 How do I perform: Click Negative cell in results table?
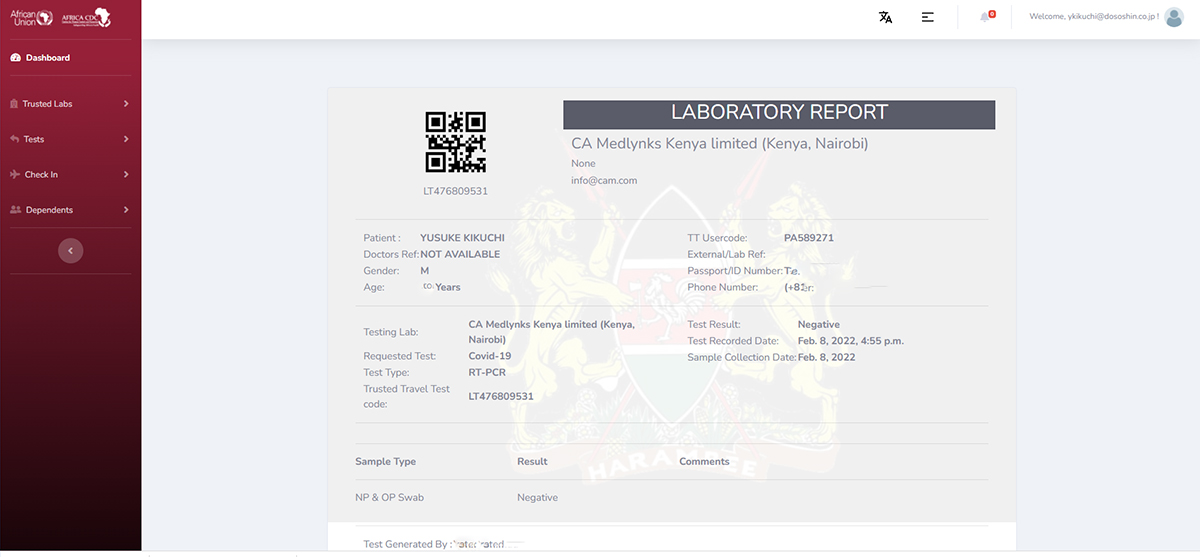coord(537,498)
